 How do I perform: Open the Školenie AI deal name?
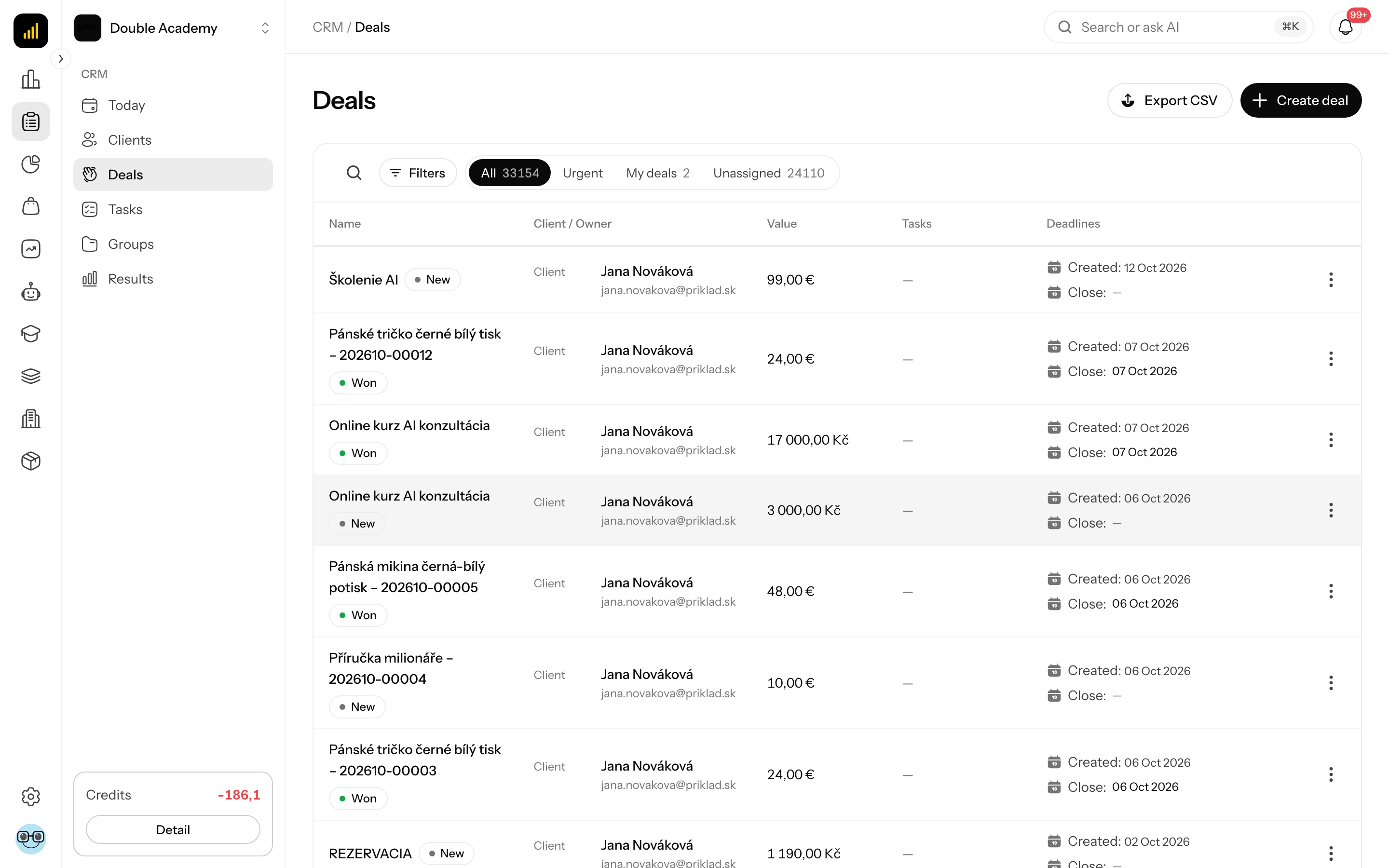(x=363, y=280)
